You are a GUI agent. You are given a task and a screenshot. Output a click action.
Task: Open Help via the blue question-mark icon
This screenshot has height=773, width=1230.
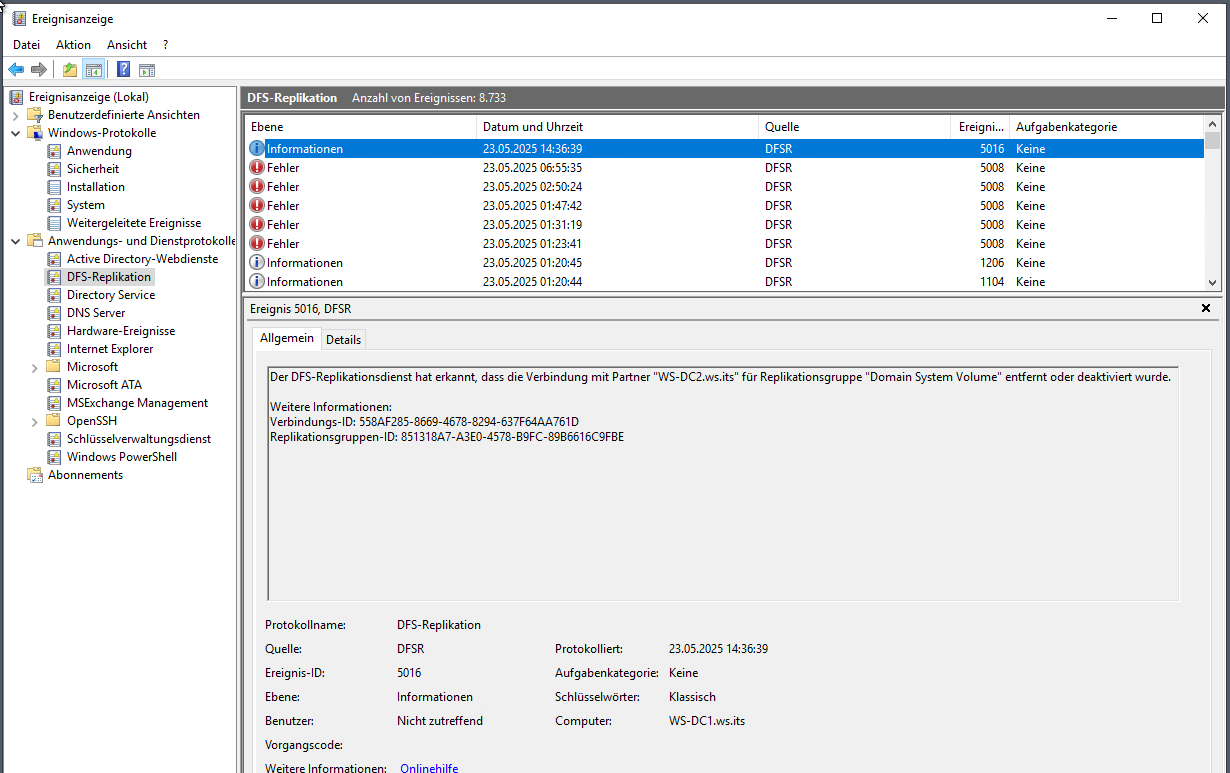(124, 70)
